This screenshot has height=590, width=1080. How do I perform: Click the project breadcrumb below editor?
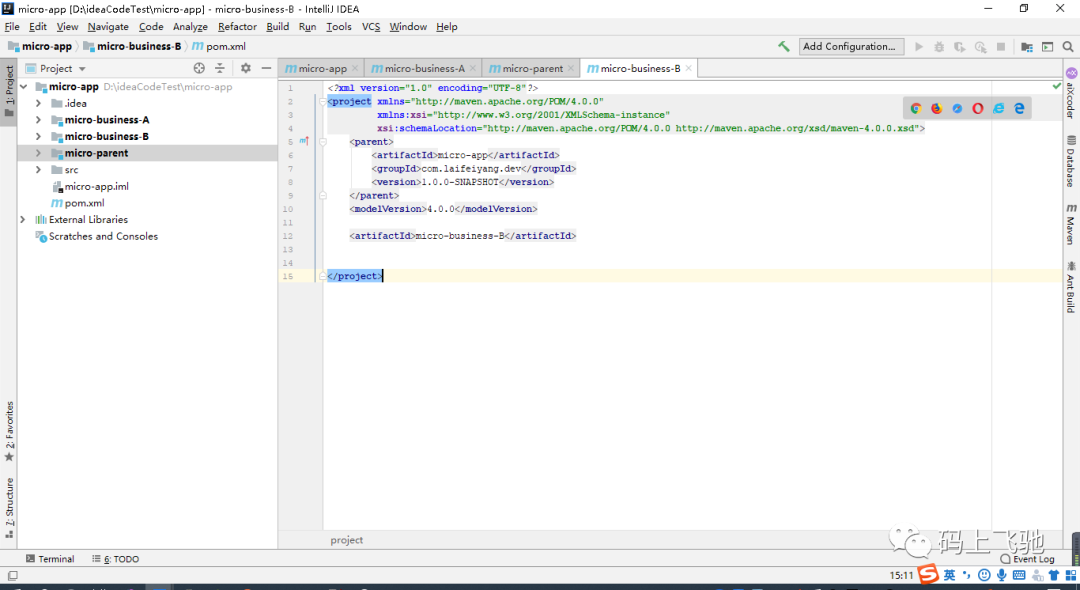(x=346, y=540)
